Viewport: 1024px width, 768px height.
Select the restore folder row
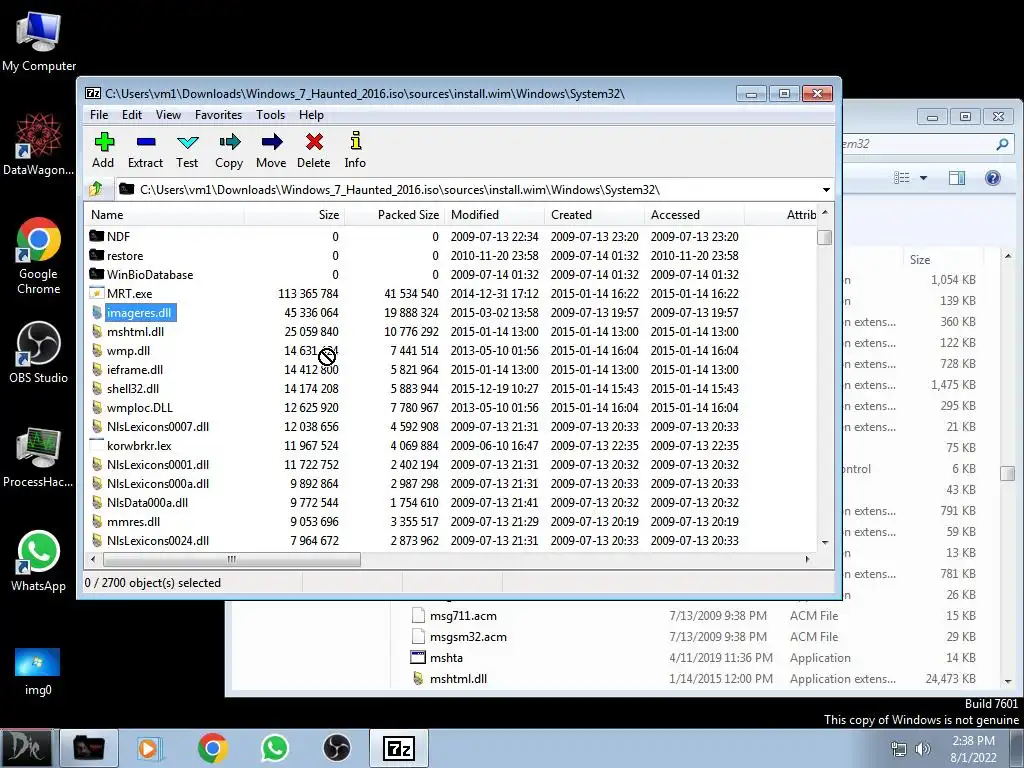pos(451,256)
